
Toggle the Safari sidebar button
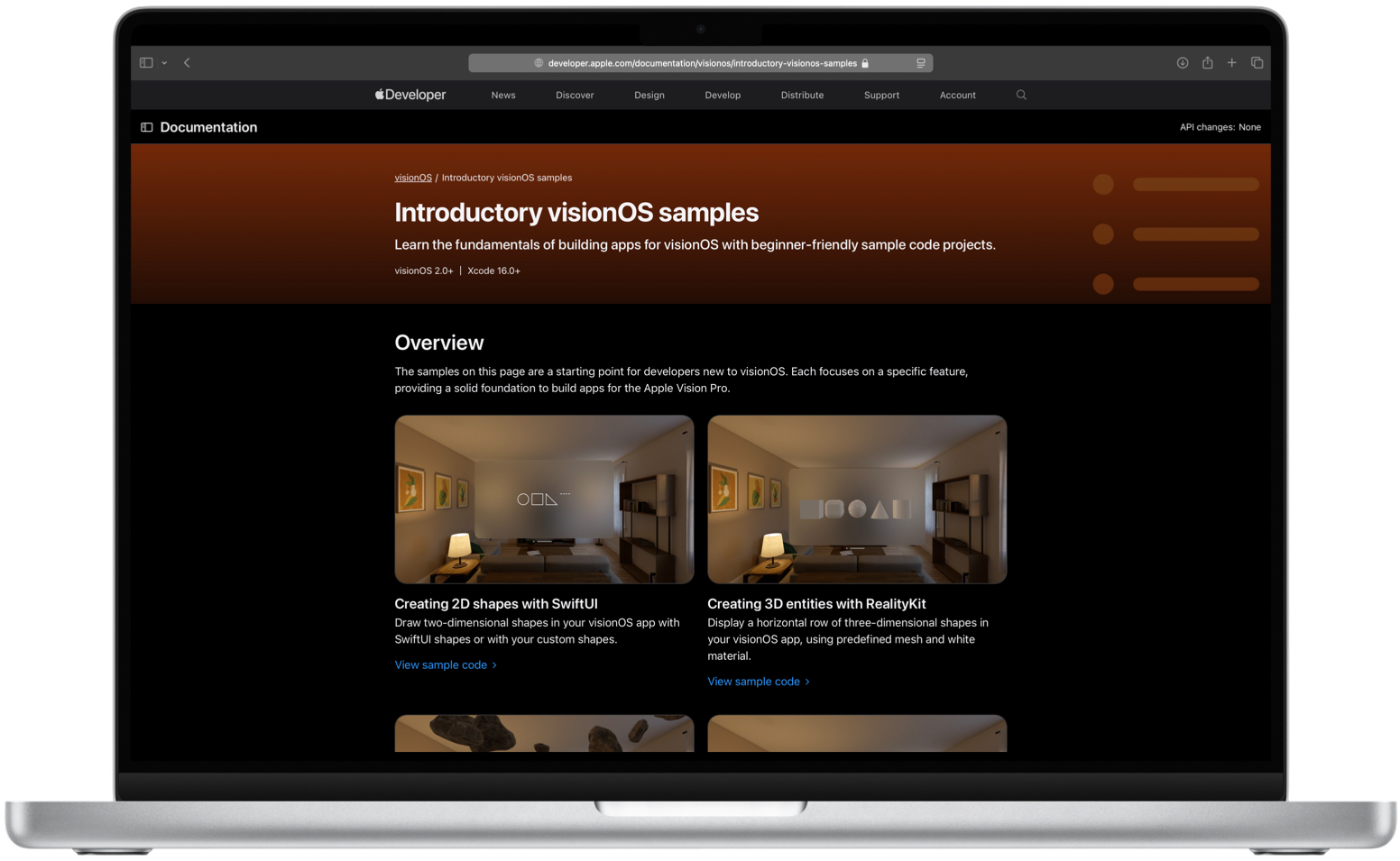pyautogui.click(x=146, y=63)
